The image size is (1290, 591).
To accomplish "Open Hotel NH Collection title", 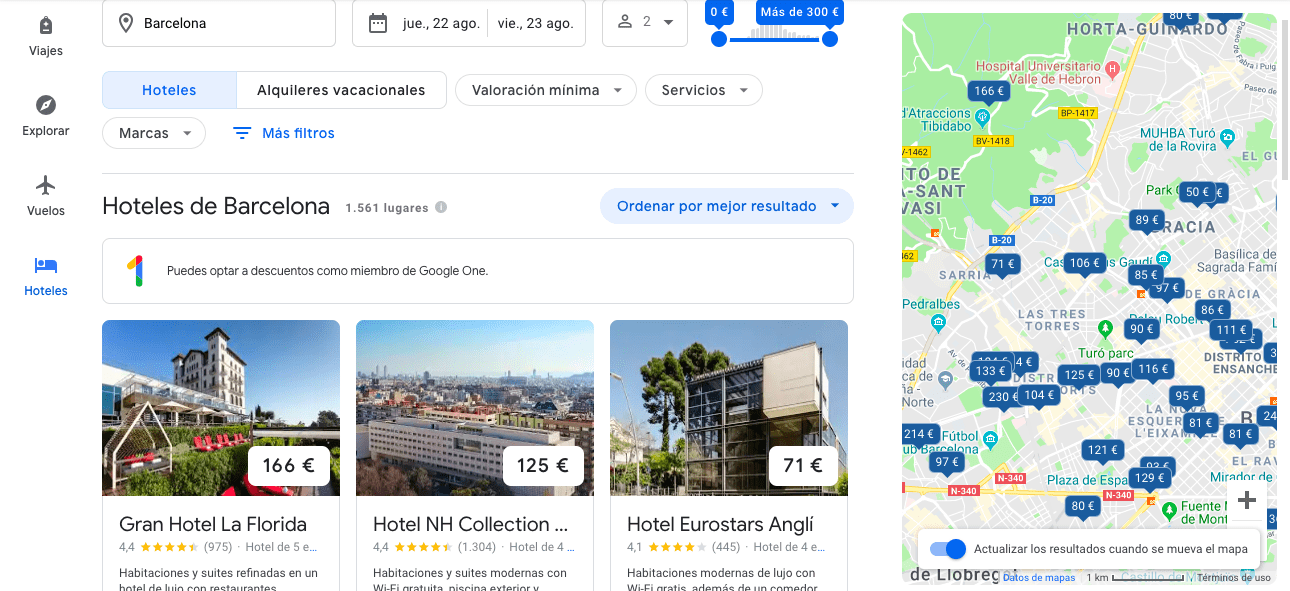I will [x=470, y=524].
